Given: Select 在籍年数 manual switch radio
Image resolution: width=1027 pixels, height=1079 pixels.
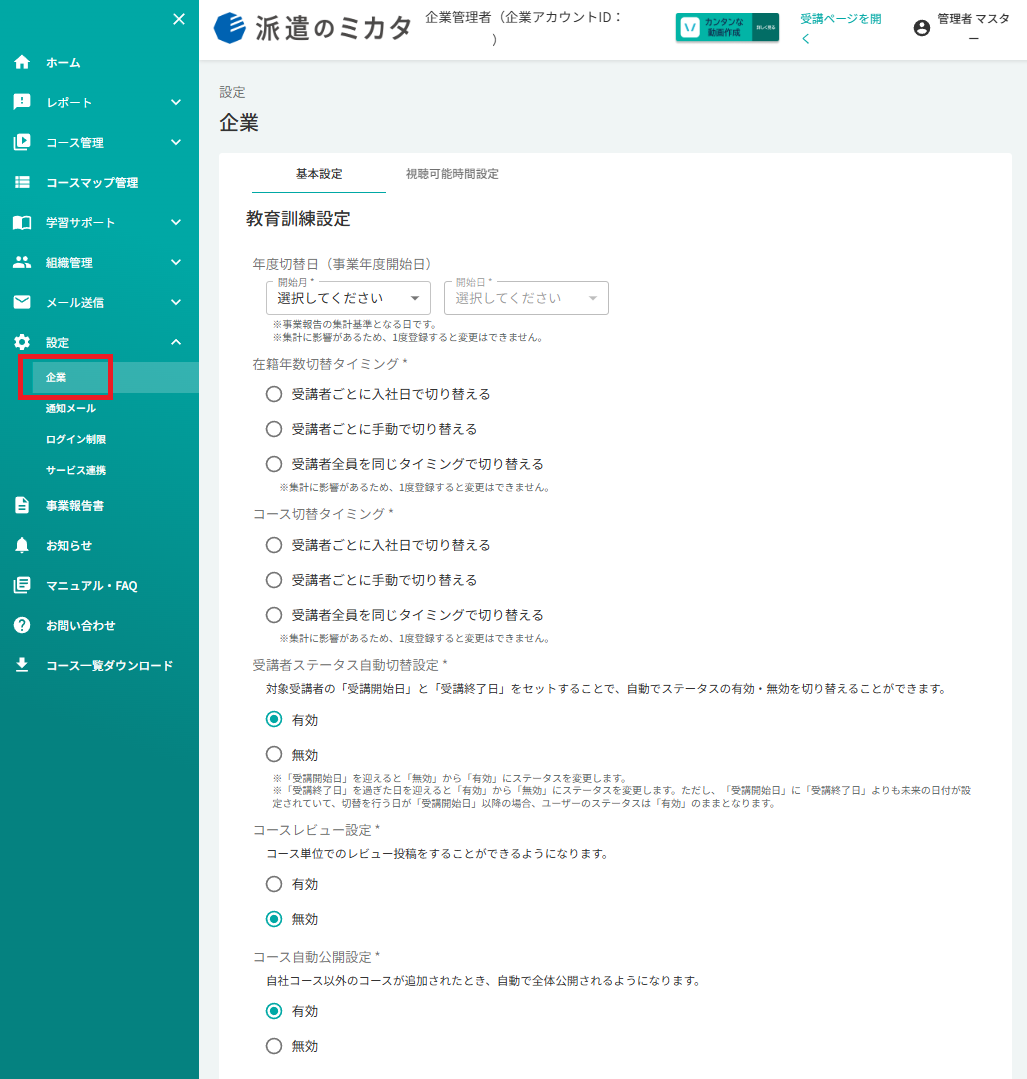Looking at the screenshot, I should point(274,429).
